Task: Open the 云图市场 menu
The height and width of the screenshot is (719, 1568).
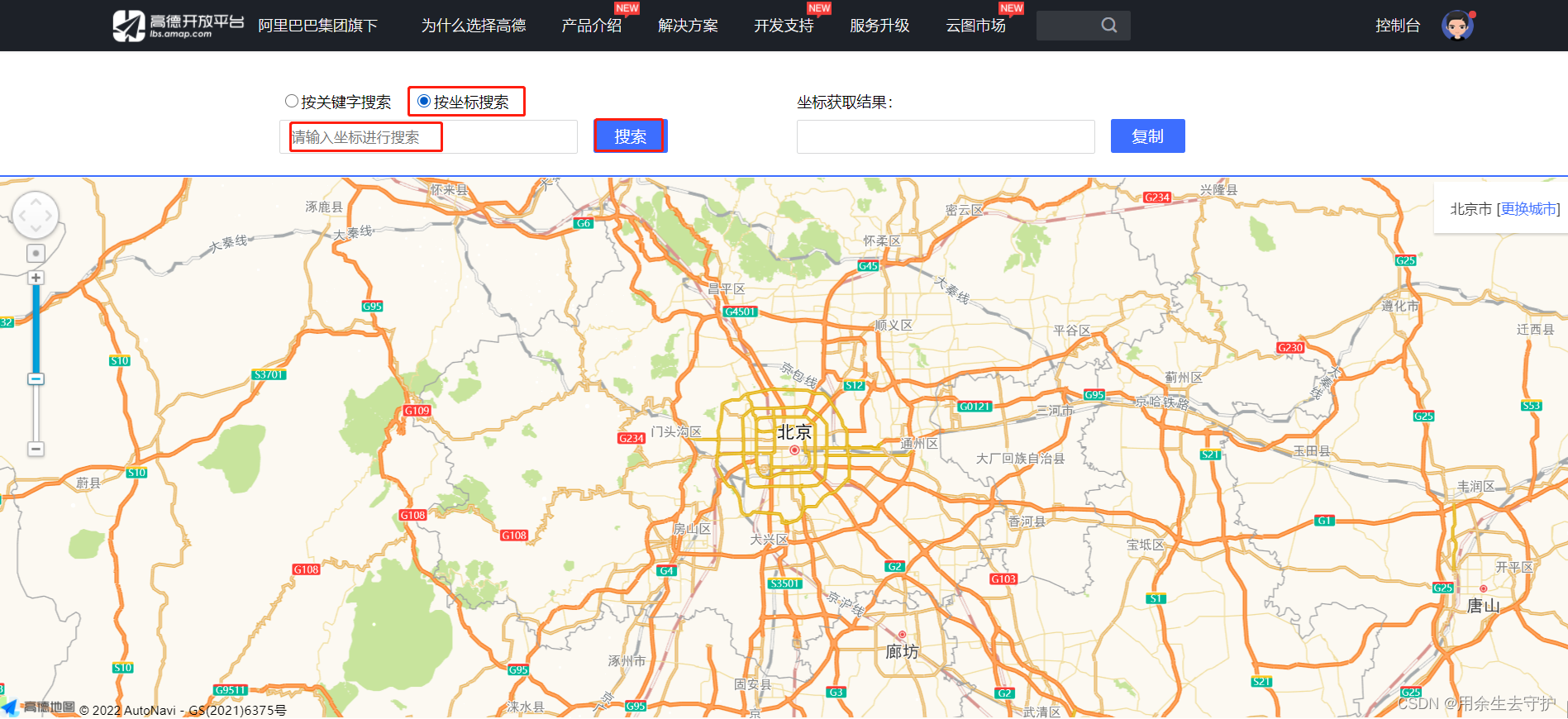Action: [975, 26]
